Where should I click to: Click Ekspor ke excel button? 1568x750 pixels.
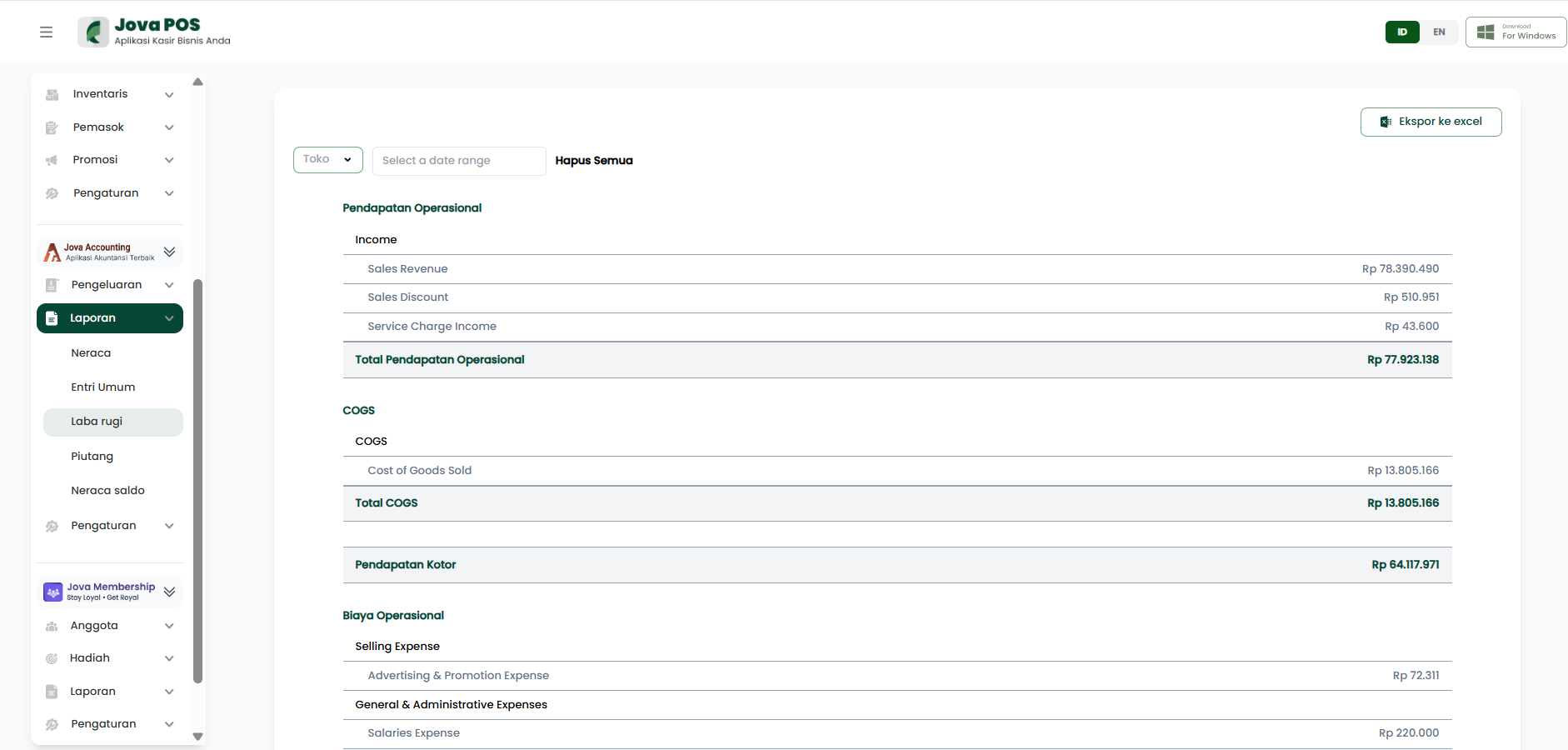1431,122
